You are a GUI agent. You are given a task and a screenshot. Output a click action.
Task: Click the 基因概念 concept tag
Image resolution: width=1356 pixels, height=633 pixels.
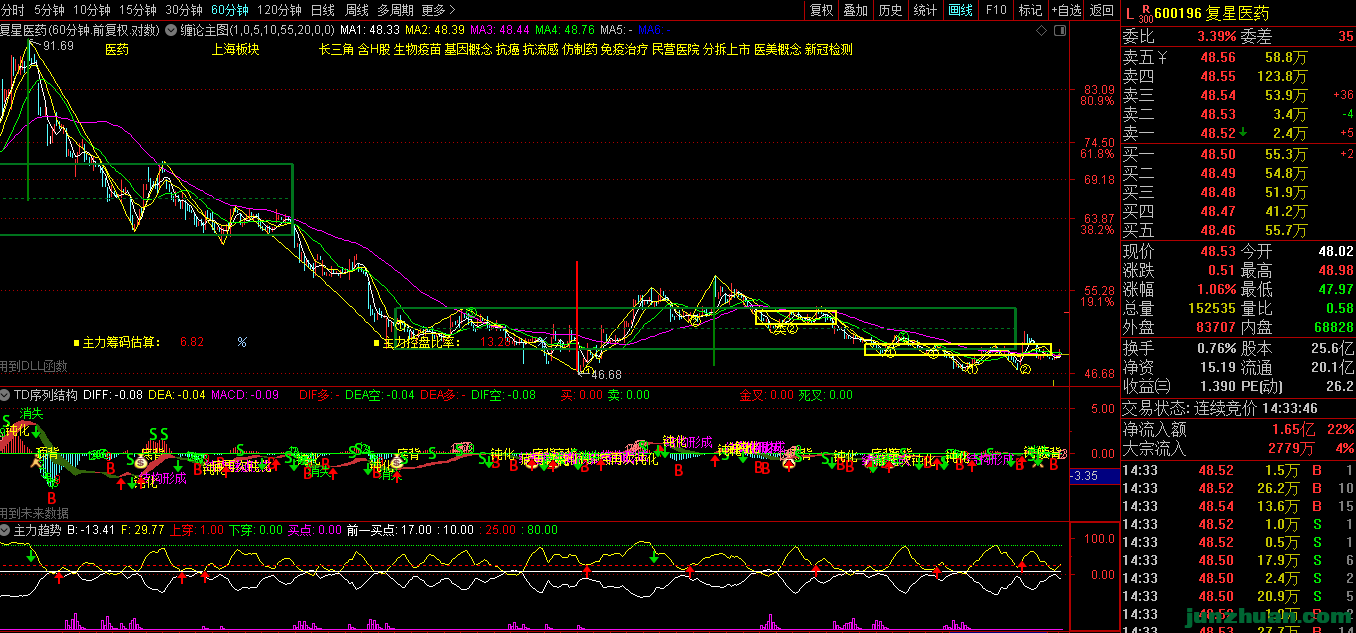[469, 49]
